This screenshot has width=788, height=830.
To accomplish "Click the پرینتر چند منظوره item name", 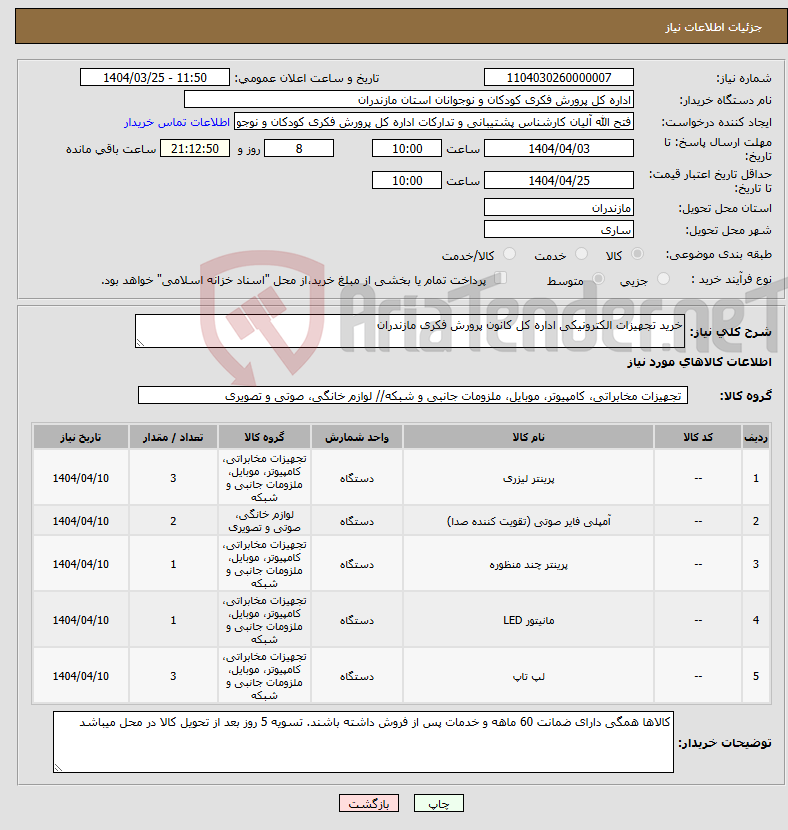I will (x=528, y=565).
